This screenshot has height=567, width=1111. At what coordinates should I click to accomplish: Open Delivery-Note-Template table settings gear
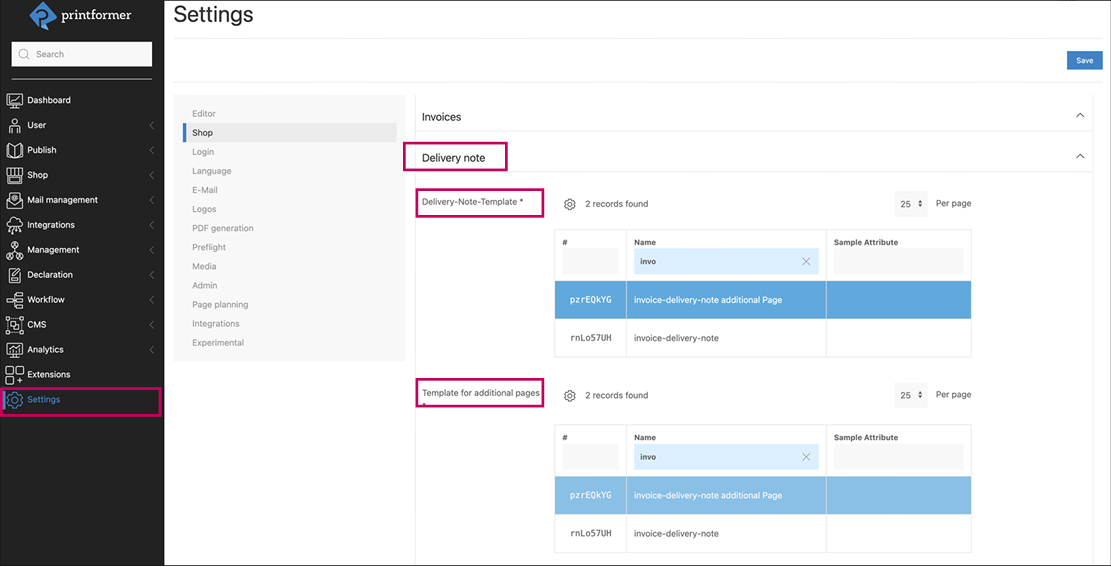(570, 204)
